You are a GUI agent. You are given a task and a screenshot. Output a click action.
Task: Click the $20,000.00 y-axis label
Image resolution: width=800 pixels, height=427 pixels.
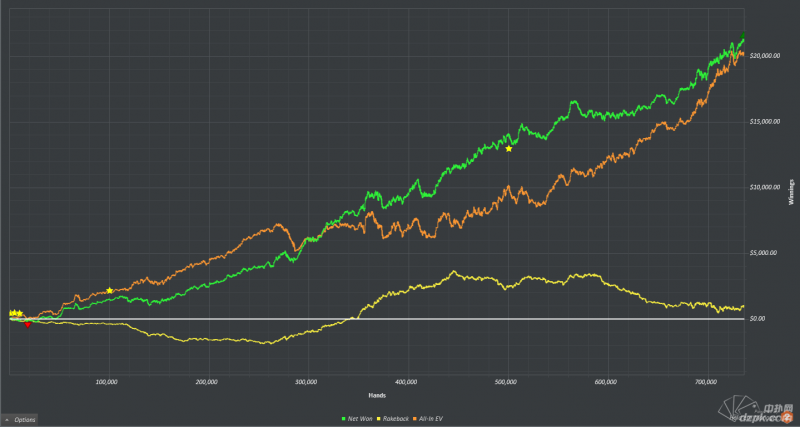[x=764, y=56]
